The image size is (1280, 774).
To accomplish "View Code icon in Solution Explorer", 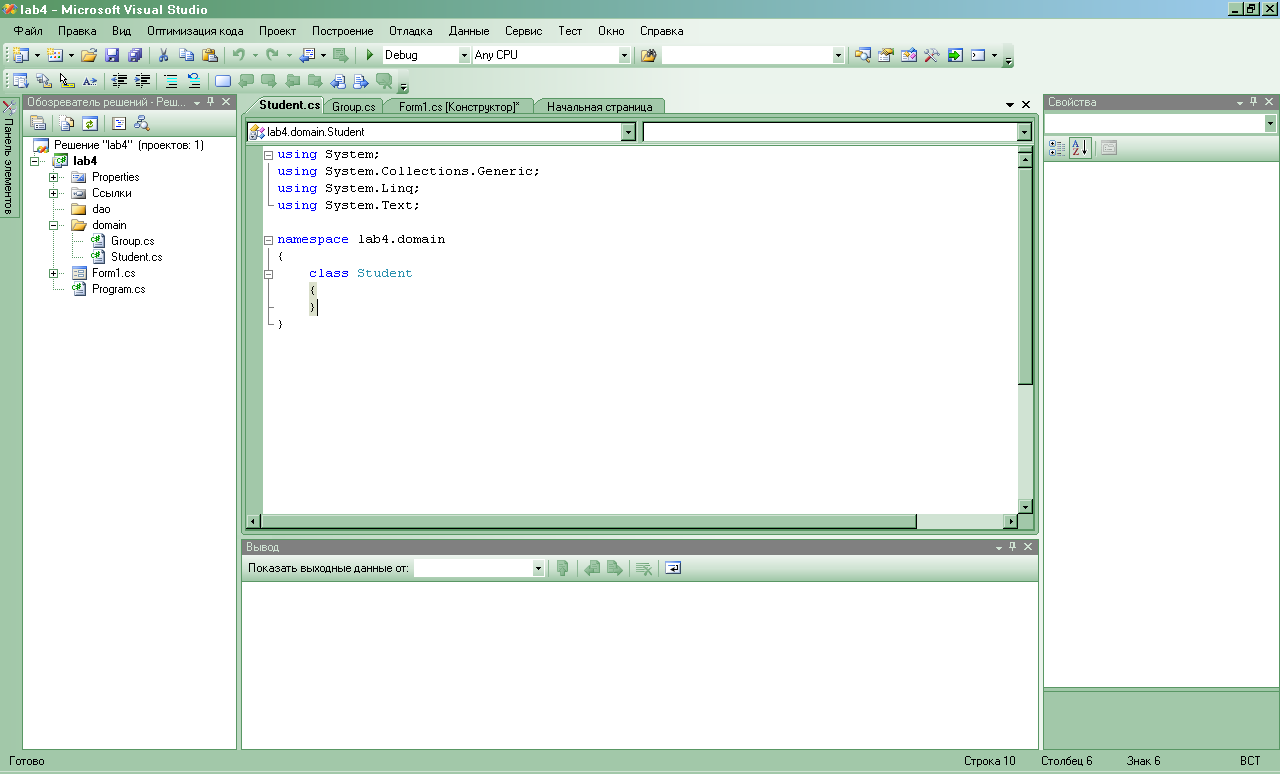I will tap(119, 123).
